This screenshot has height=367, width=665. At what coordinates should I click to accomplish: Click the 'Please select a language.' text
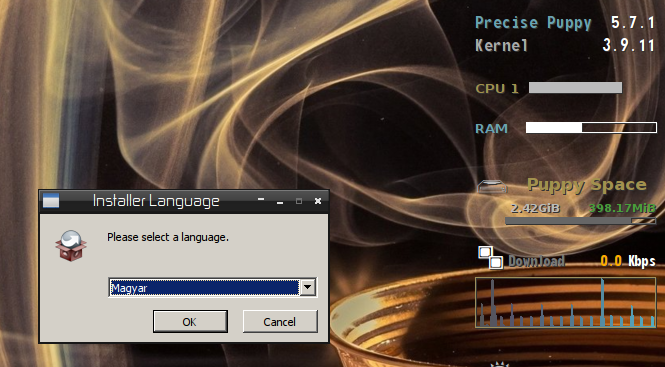click(x=168, y=237)
